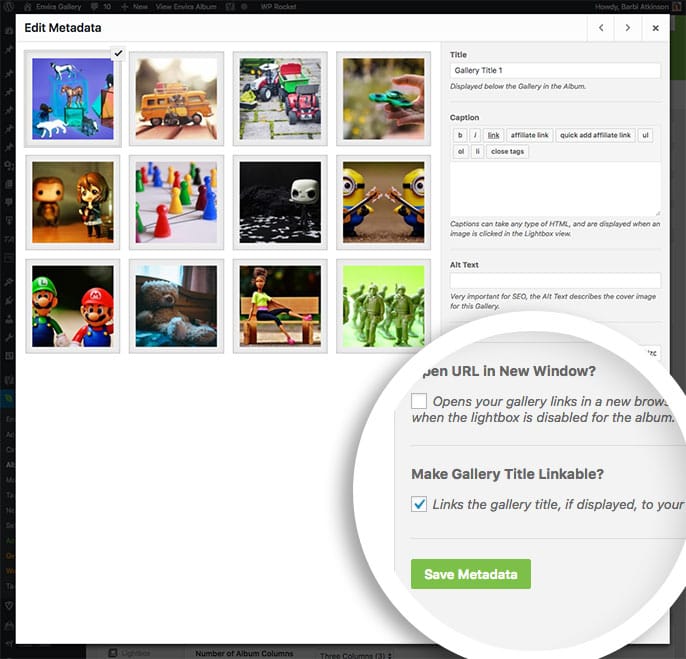
Task: Click the 'ol' caption button
Action: [461, 151]
